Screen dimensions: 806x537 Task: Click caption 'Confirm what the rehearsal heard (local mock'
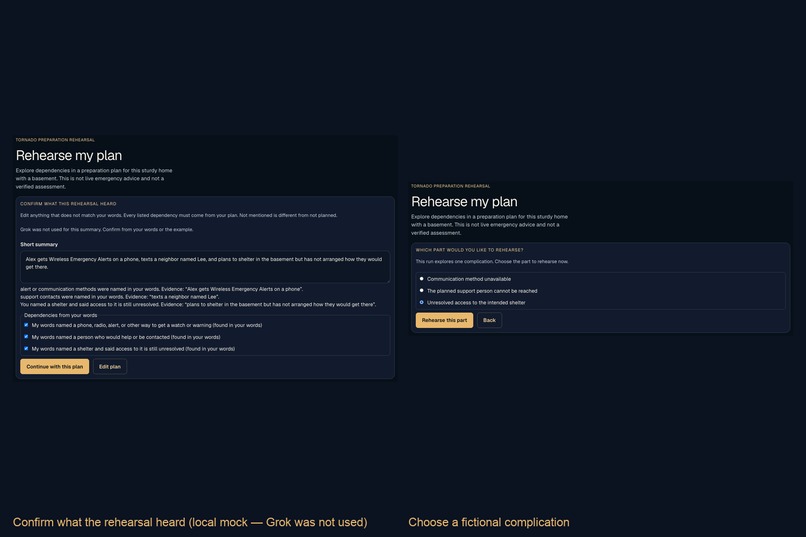190,522
